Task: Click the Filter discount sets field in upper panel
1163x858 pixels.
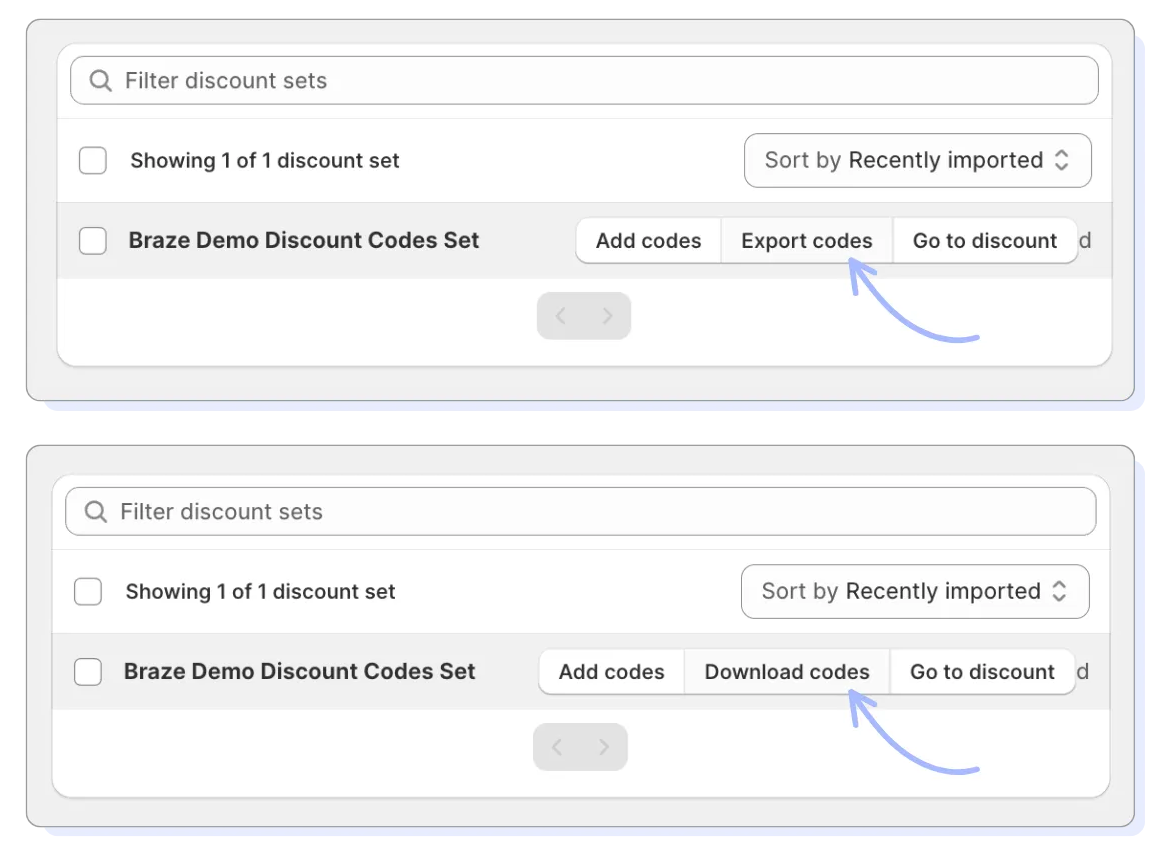Action: pyautogui.click(x=584, y=80)
